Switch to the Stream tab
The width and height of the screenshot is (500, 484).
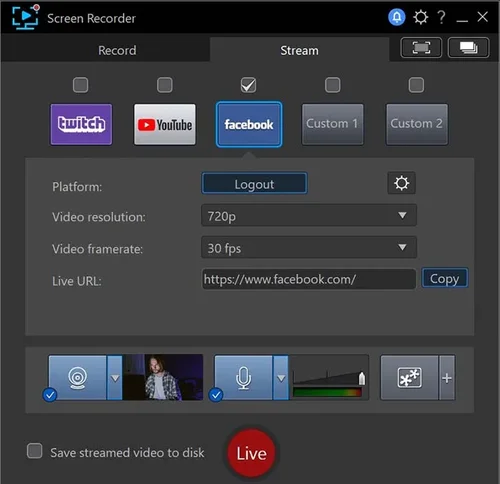(x=299, y=51)
